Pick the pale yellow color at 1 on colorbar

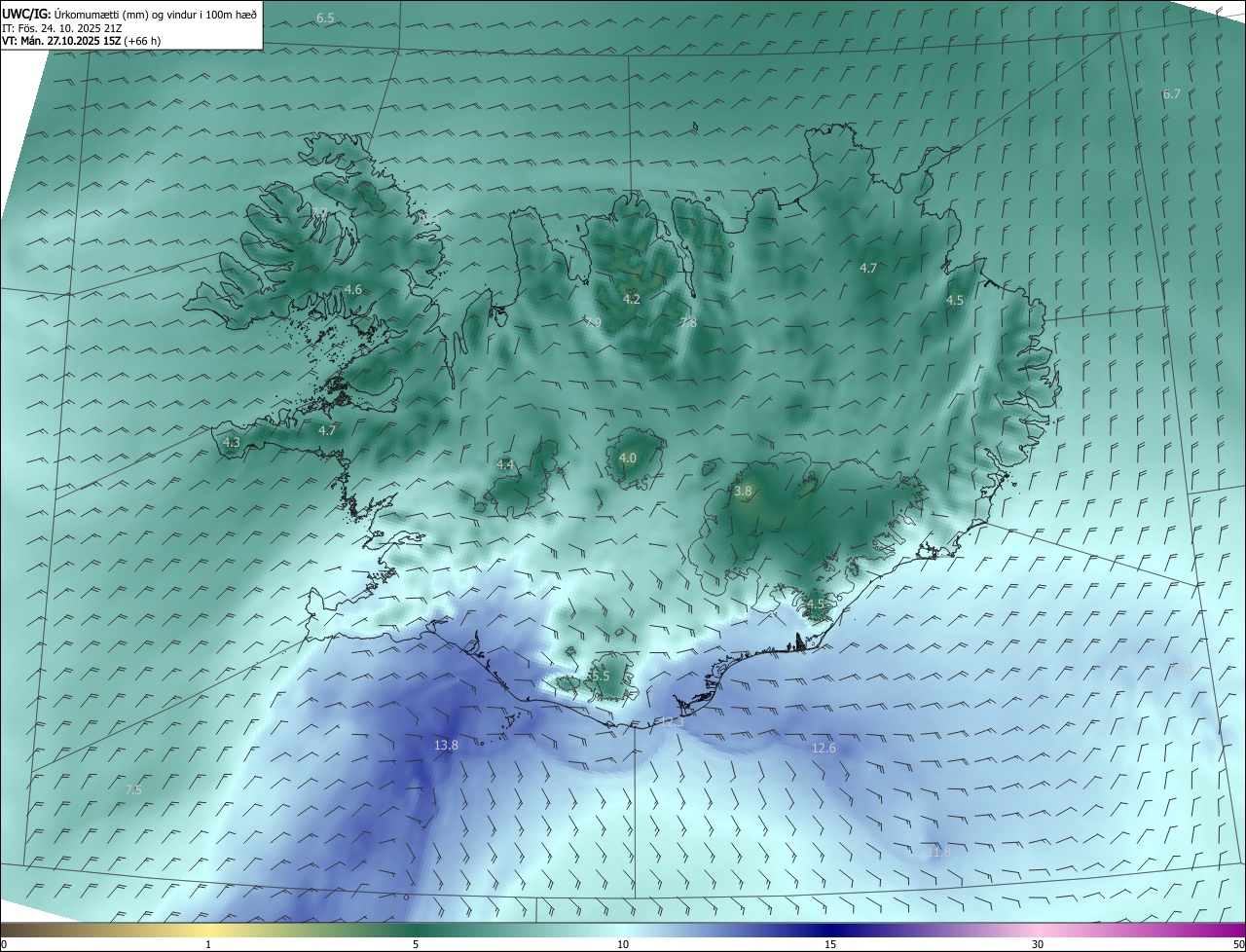(x=208, y=930)
